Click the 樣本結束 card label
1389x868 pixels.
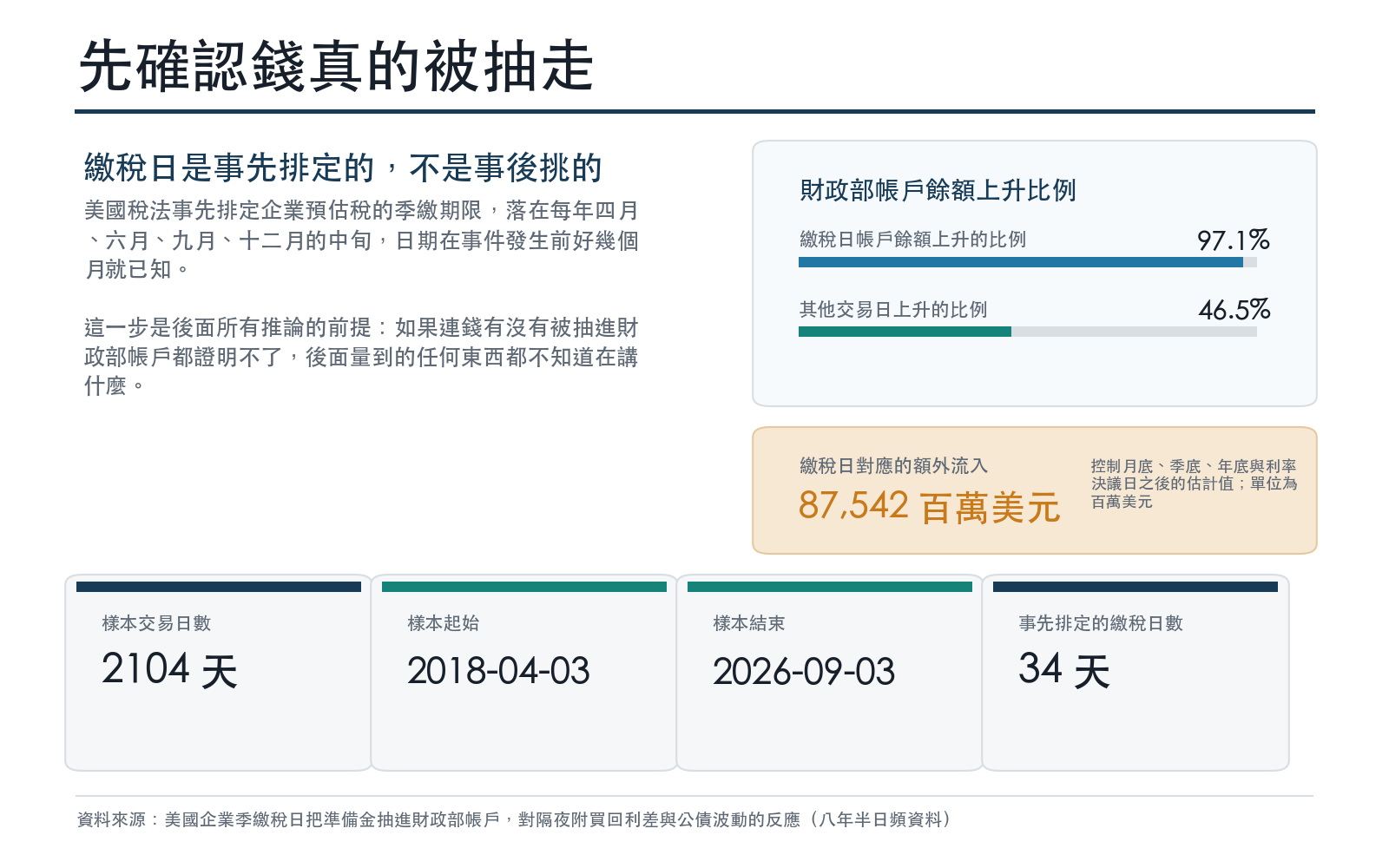coord(748,623)
